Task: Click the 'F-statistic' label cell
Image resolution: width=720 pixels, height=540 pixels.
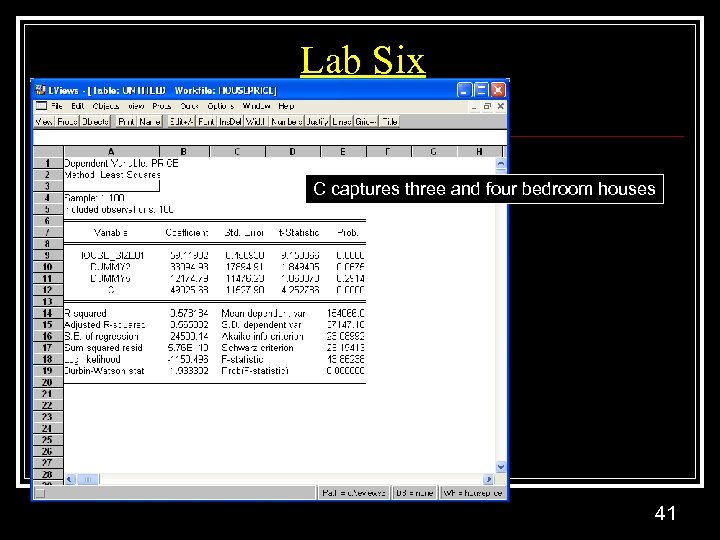Action: [x=242, y=360]
